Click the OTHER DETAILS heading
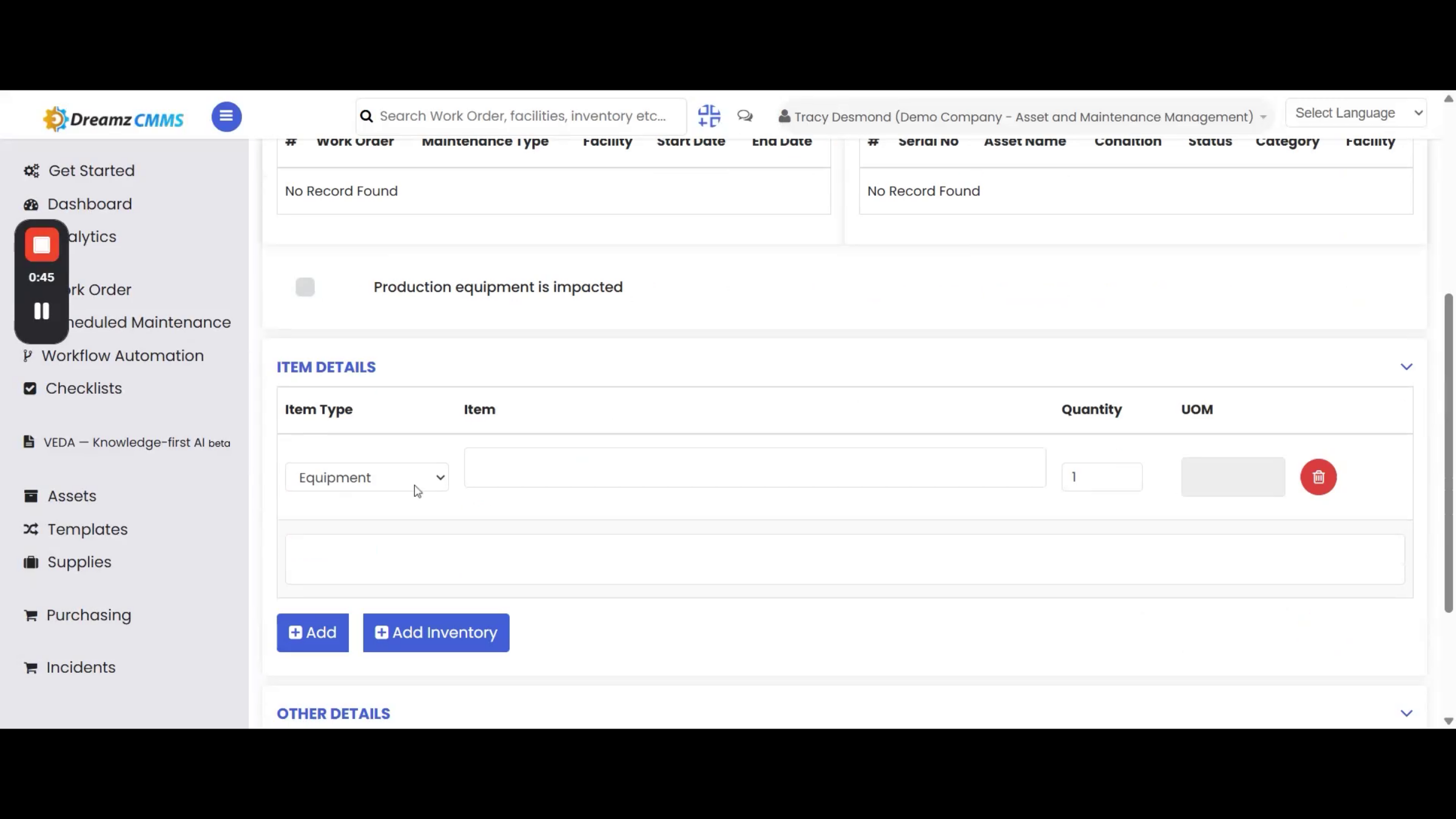 point(334,713)
